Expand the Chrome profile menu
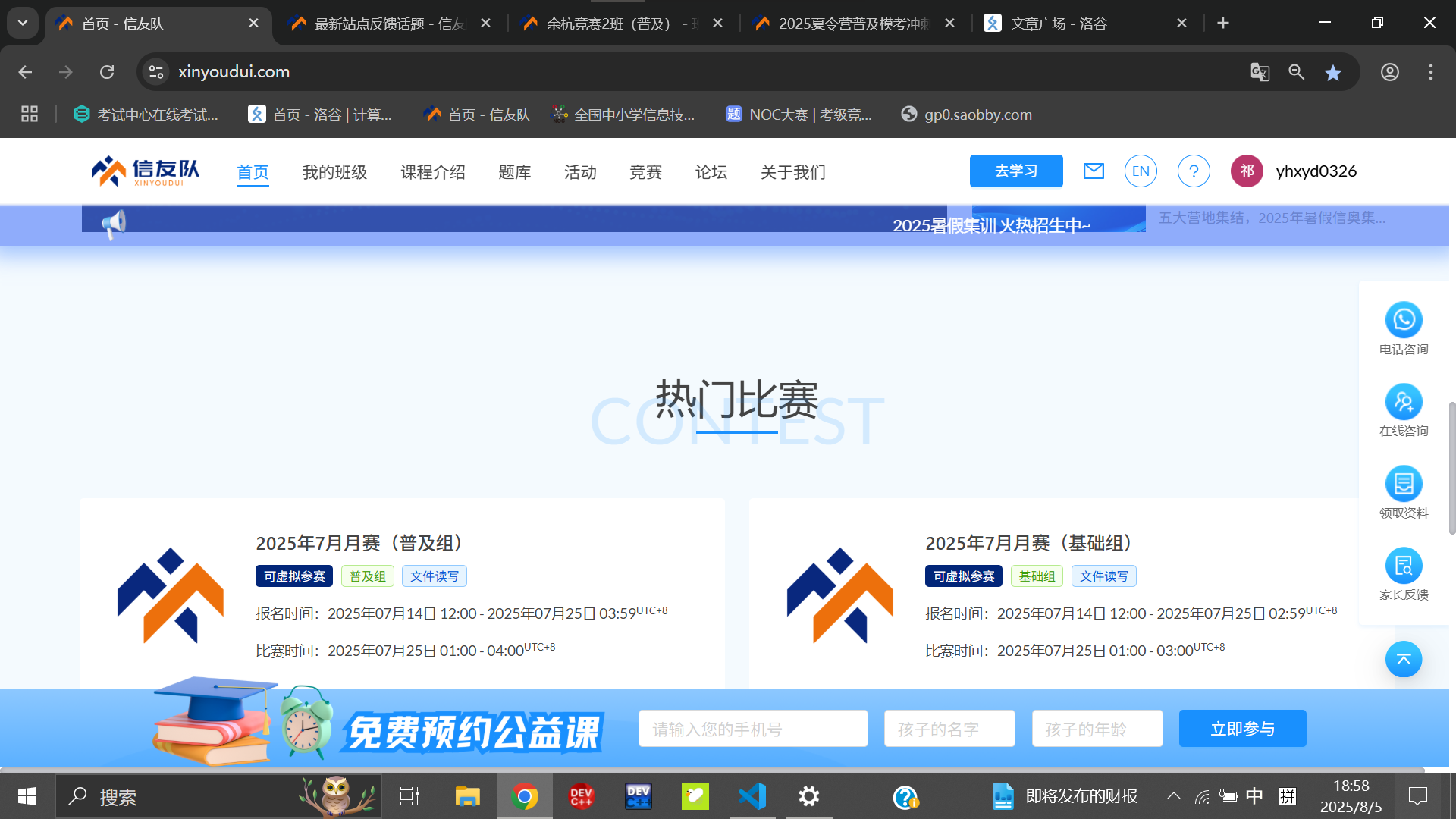The image size is (1456, 819). pyautogui.click(x=1389, y=71)
